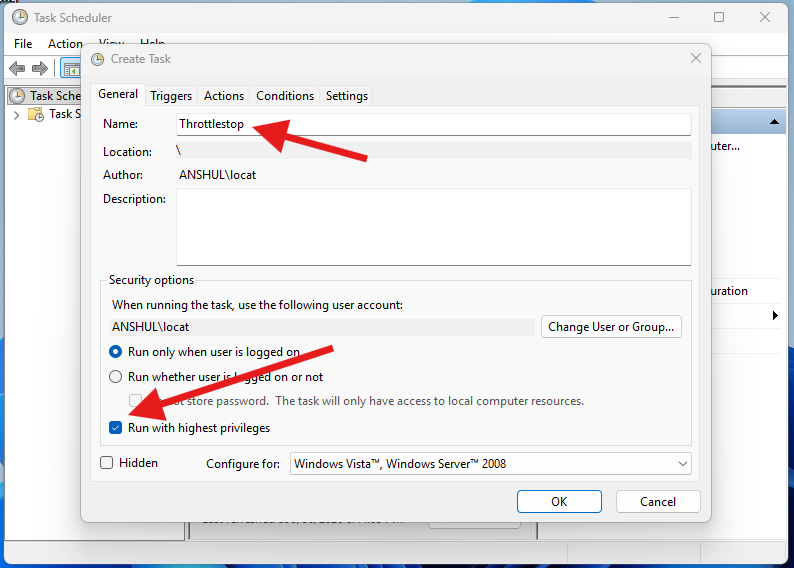Image resolution: width=794 pixels, height=568 pixels.
Task: Click OK to create the task
Action: (559, 502)
